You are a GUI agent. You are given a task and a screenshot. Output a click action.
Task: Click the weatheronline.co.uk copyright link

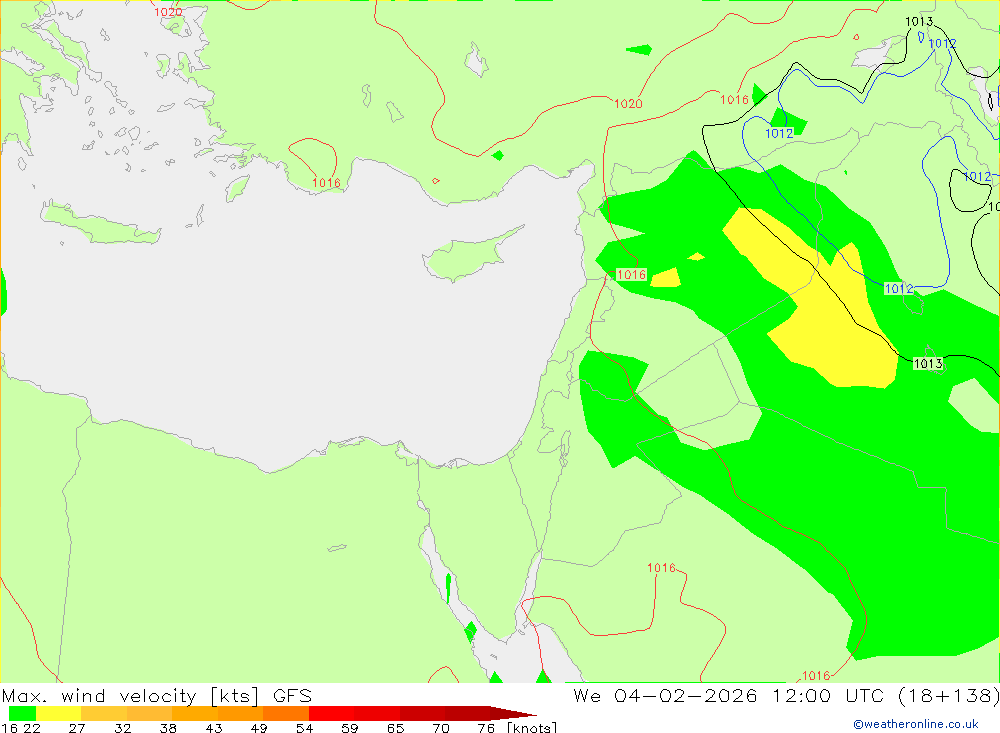[x=916, y=724]
